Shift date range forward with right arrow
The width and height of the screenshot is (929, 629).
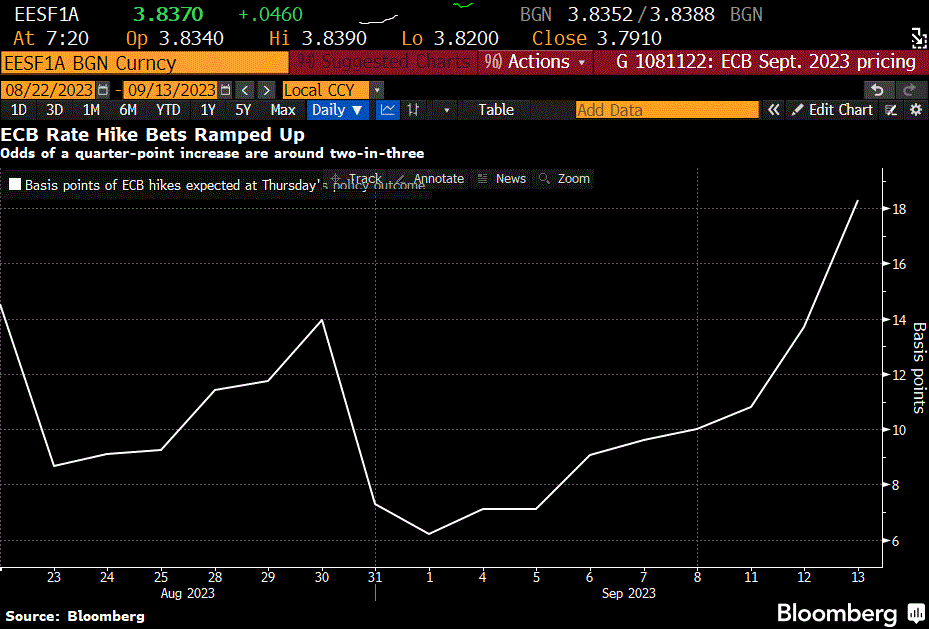pyautogui.click(x=267, y=90)
